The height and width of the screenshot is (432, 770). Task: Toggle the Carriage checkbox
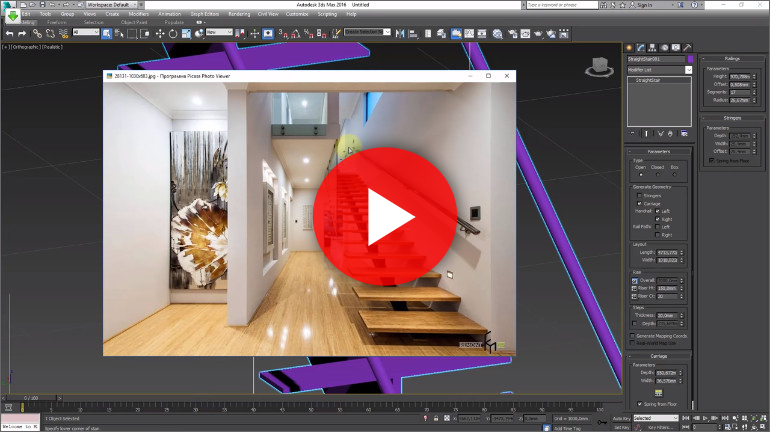639,203
